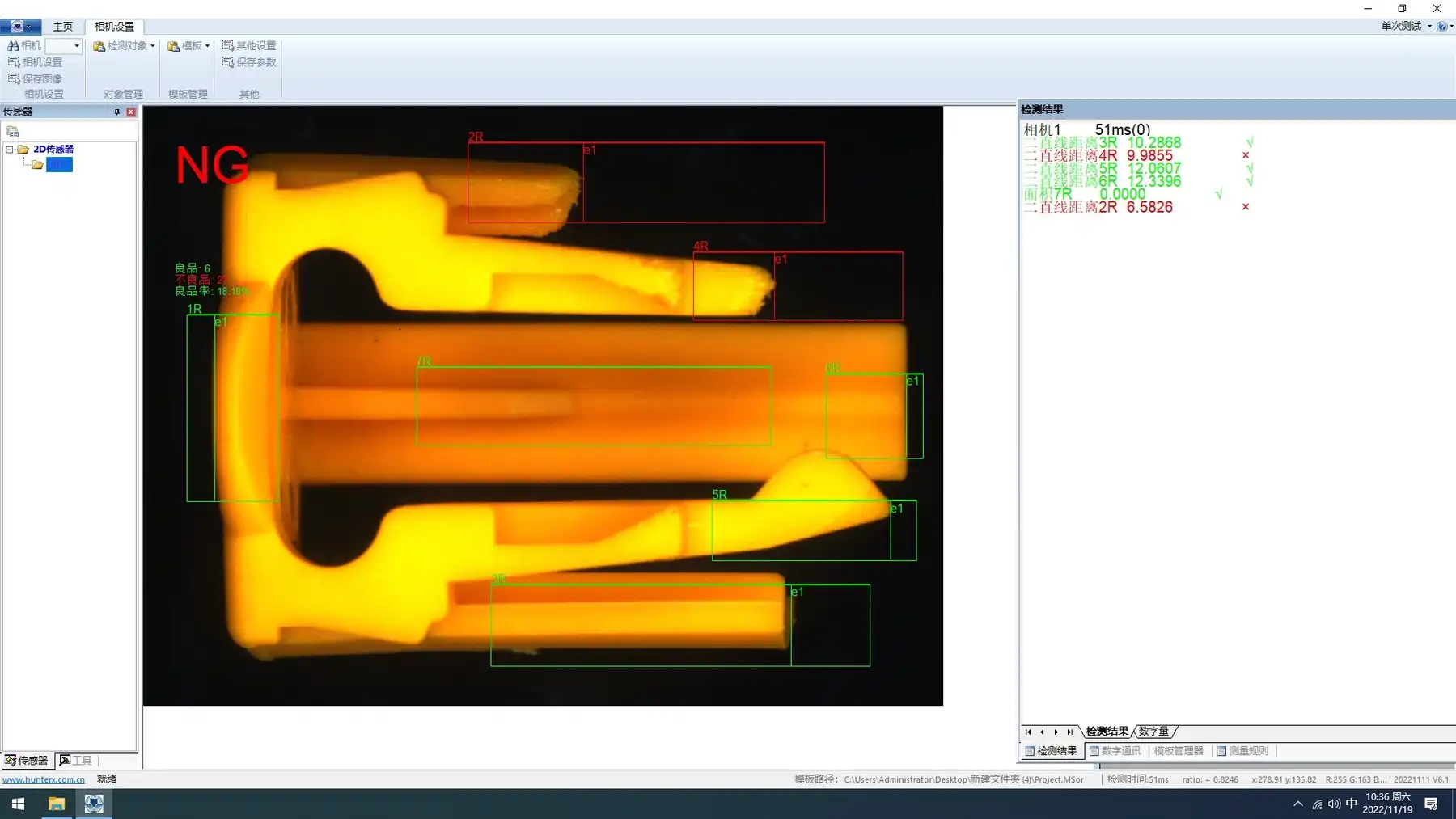Open the www.hunterx.com.cn link

(44, 779)
